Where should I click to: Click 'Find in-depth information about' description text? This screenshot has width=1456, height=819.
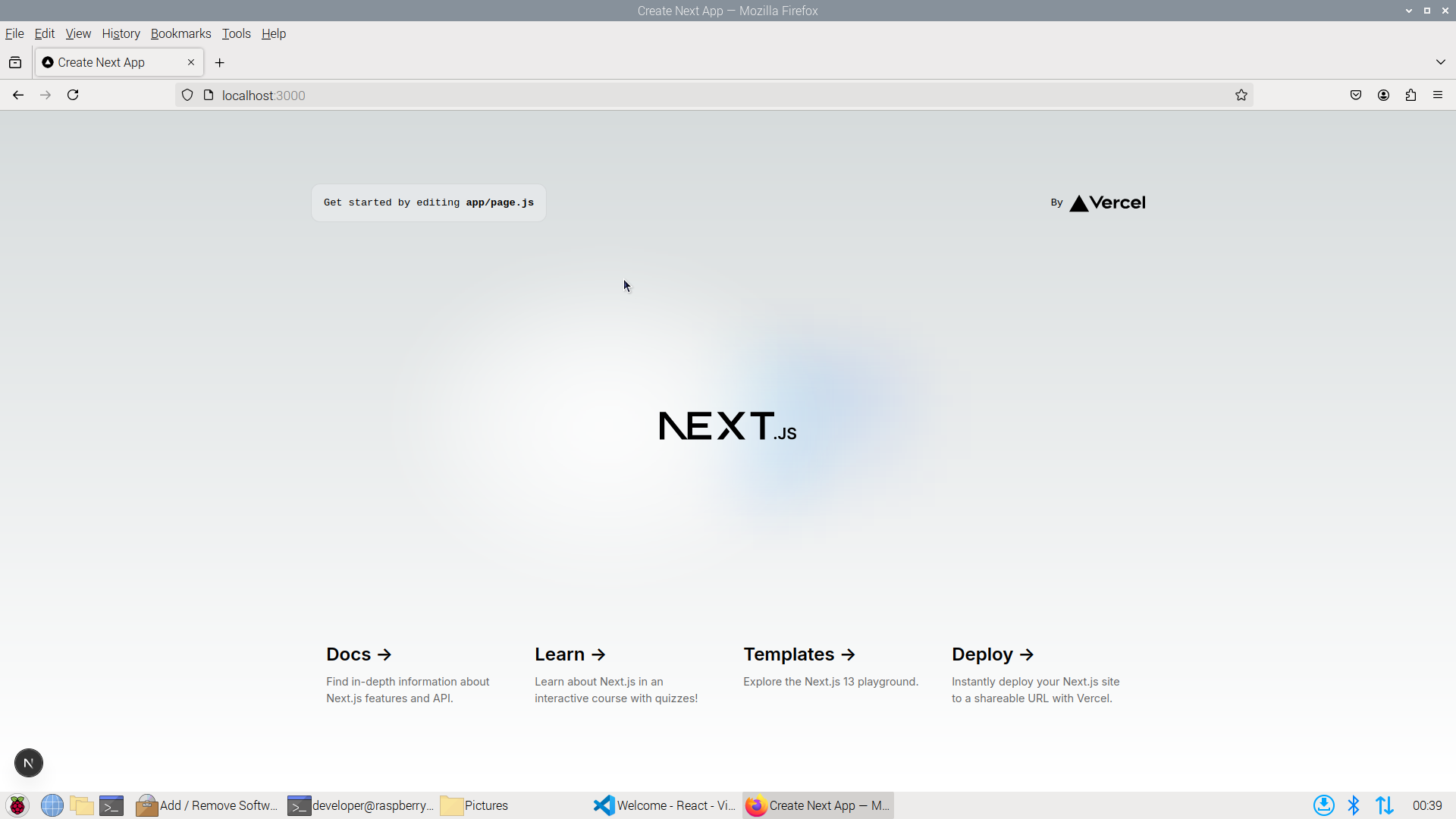click(x=408, y=682)
